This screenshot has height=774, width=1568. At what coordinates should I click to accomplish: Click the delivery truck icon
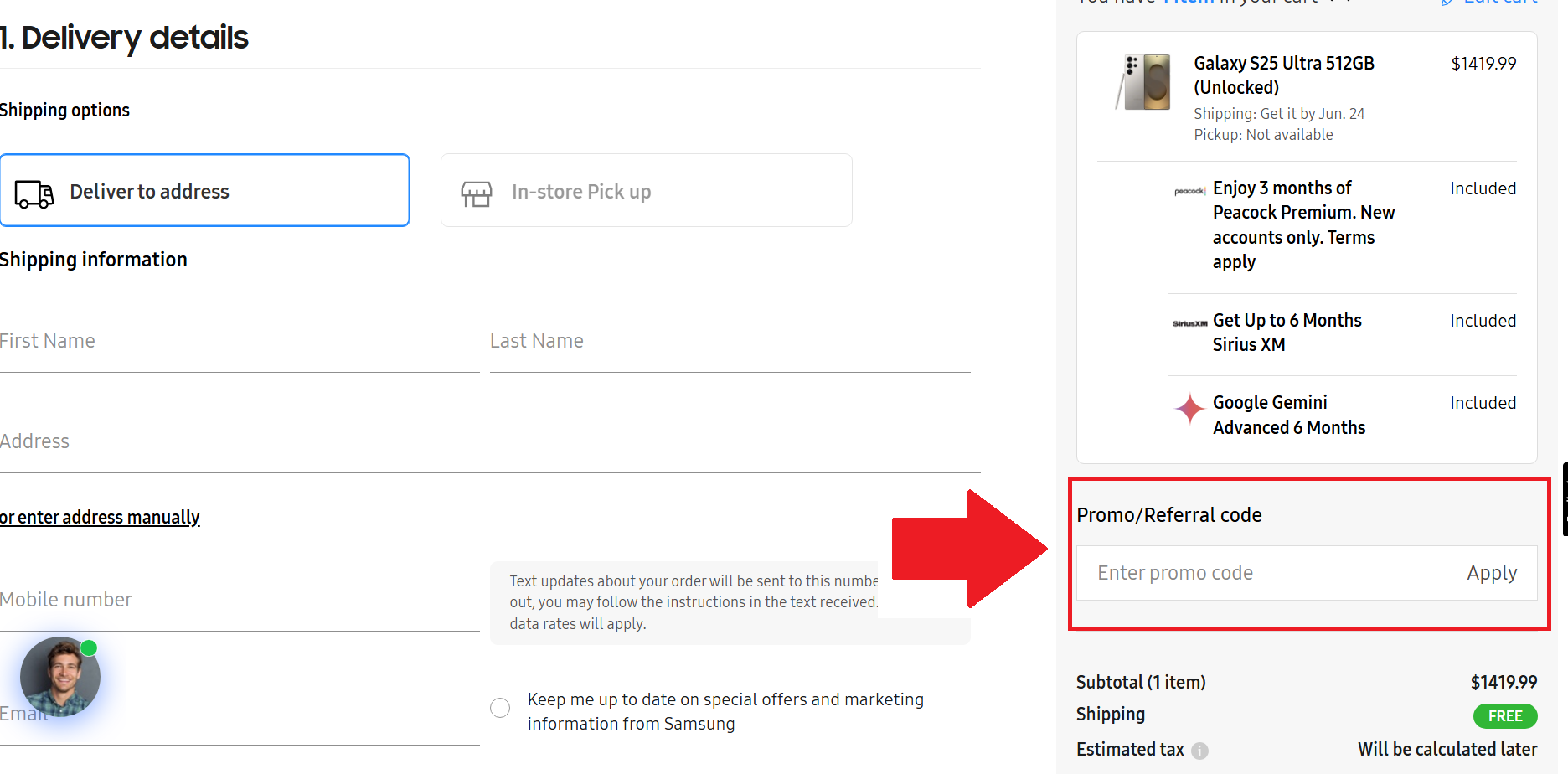tap(34, 193)
